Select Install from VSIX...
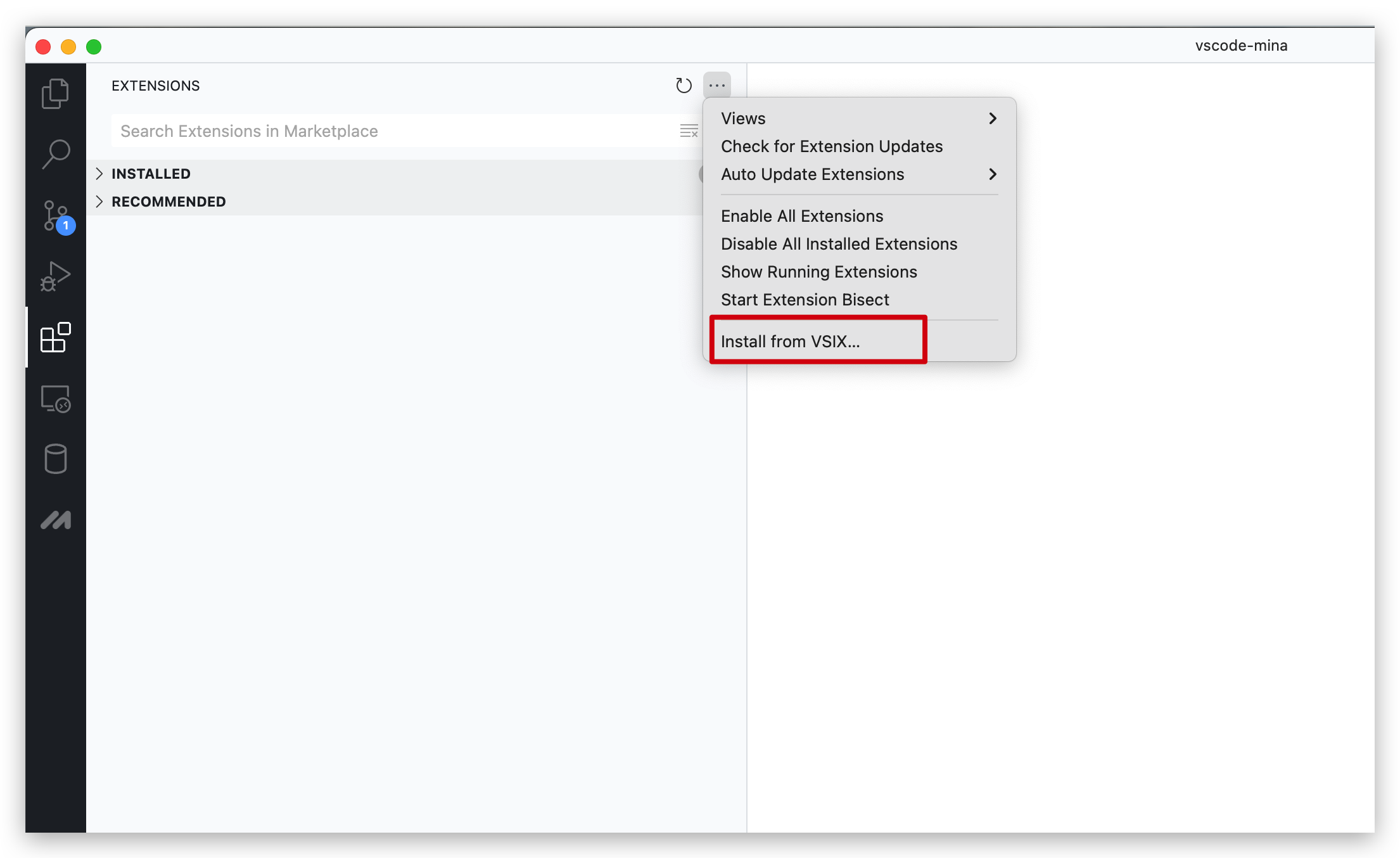The height and width of the screenshot is (858, 1400). (x=860, y=342)
